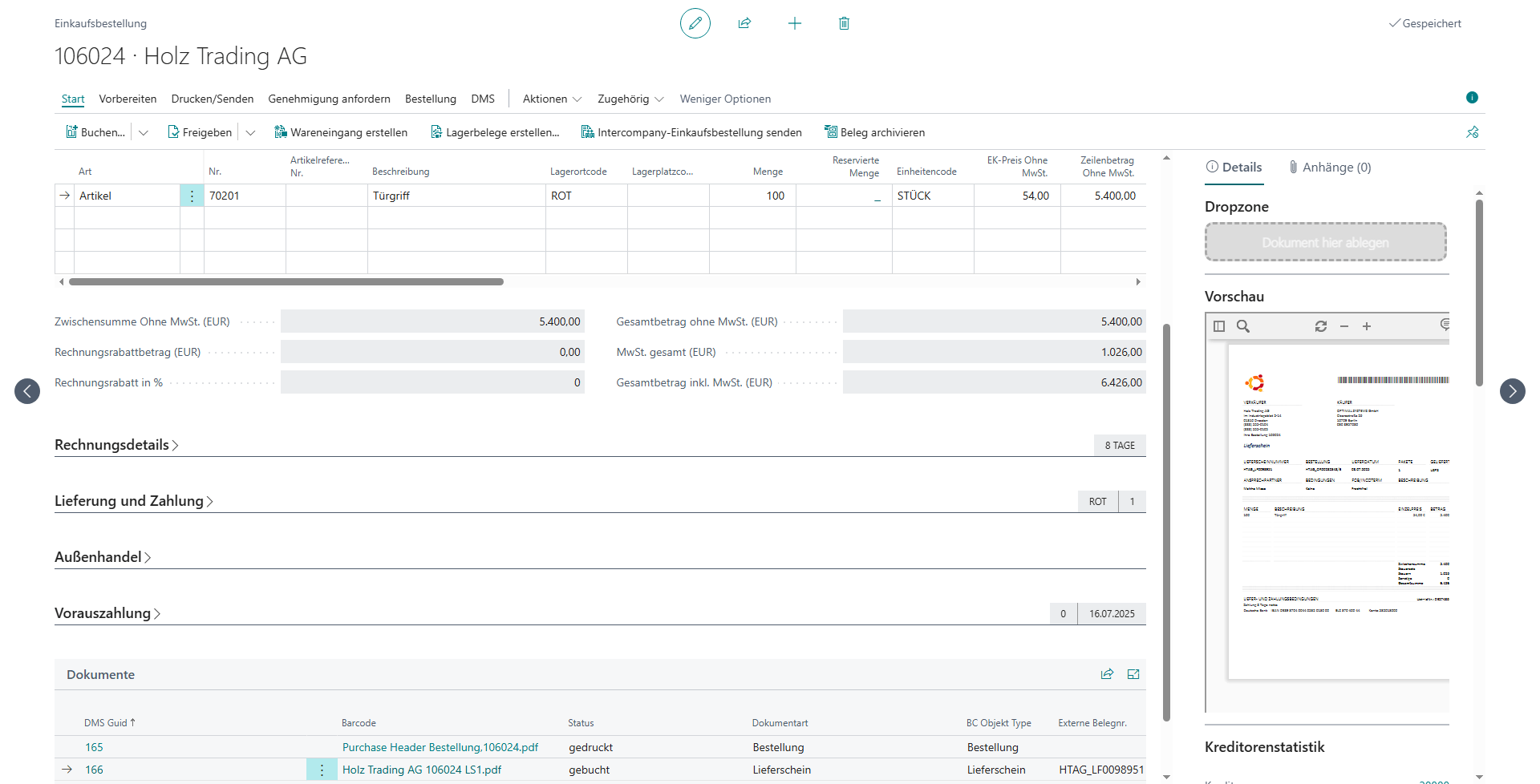Expand the Außenhandel section
The width and height of the screenshot is (1540, 784).
click(x=103, y=557)
